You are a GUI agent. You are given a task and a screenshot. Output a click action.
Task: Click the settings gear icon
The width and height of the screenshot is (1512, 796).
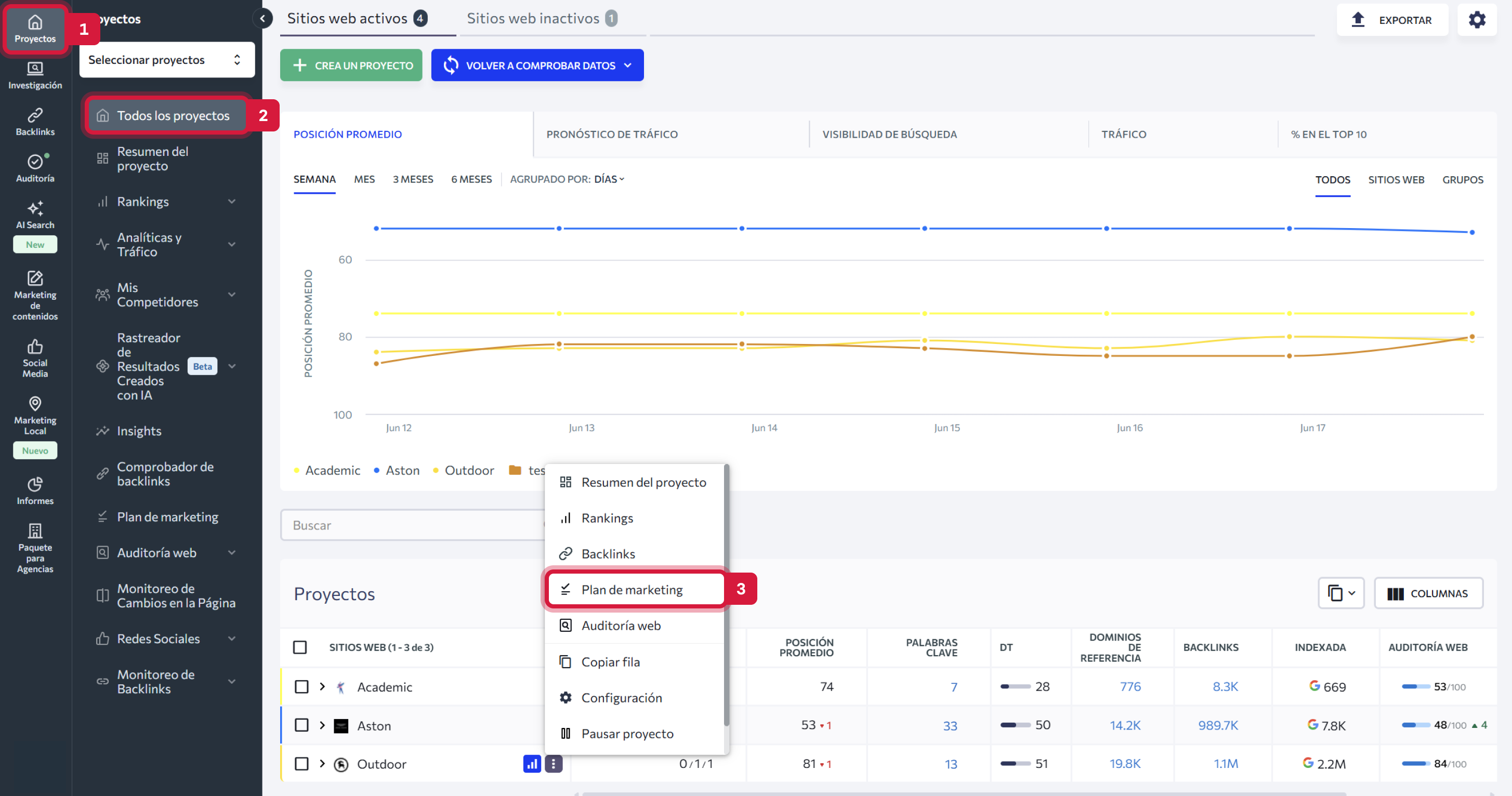coord(1476,20)
